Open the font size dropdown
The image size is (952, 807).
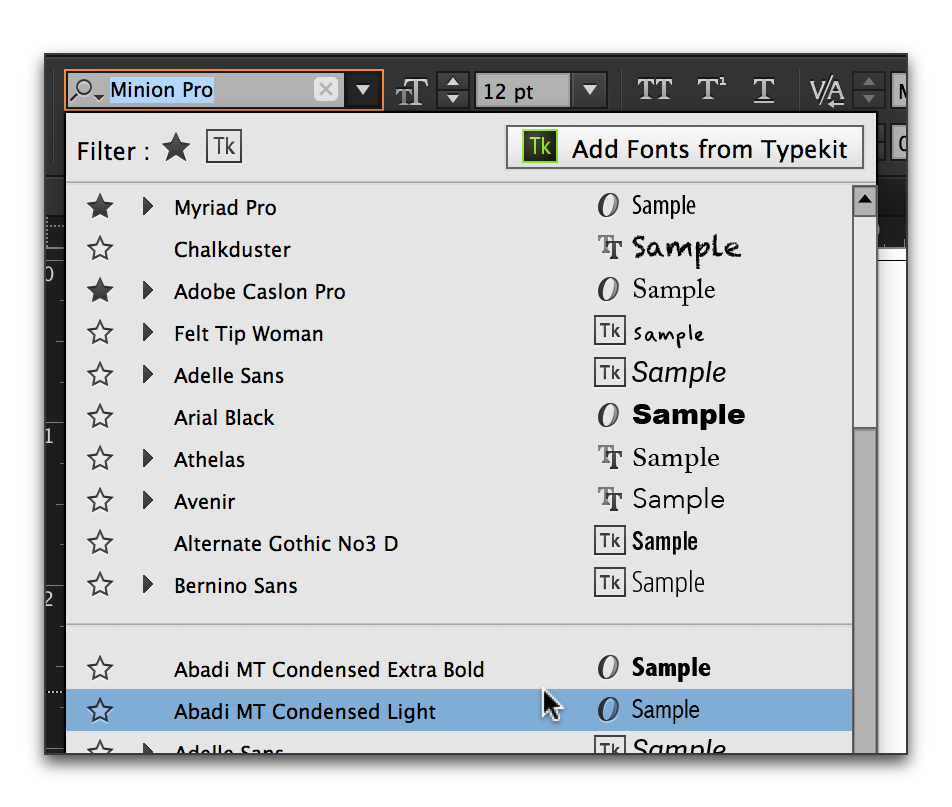pyautogui.click(x=589, y=90)
